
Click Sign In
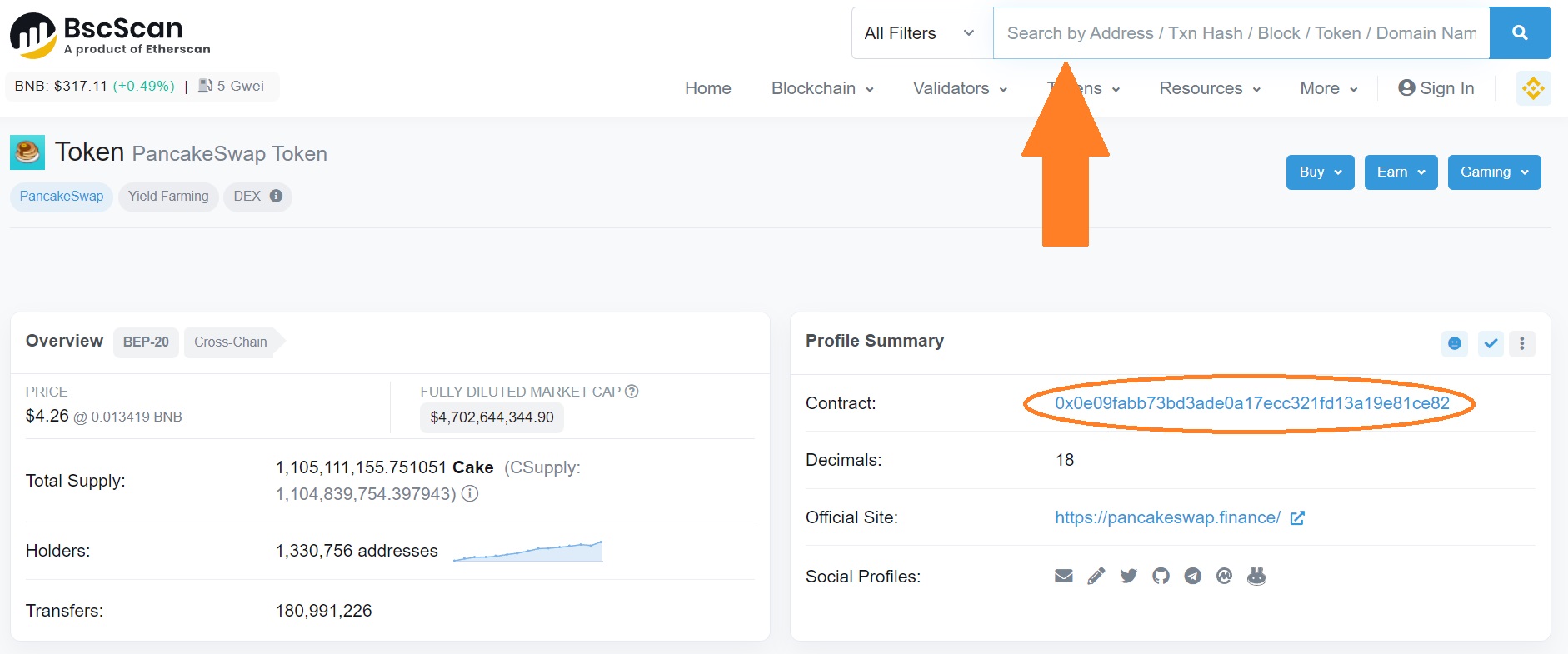(x=1436, y=88)
